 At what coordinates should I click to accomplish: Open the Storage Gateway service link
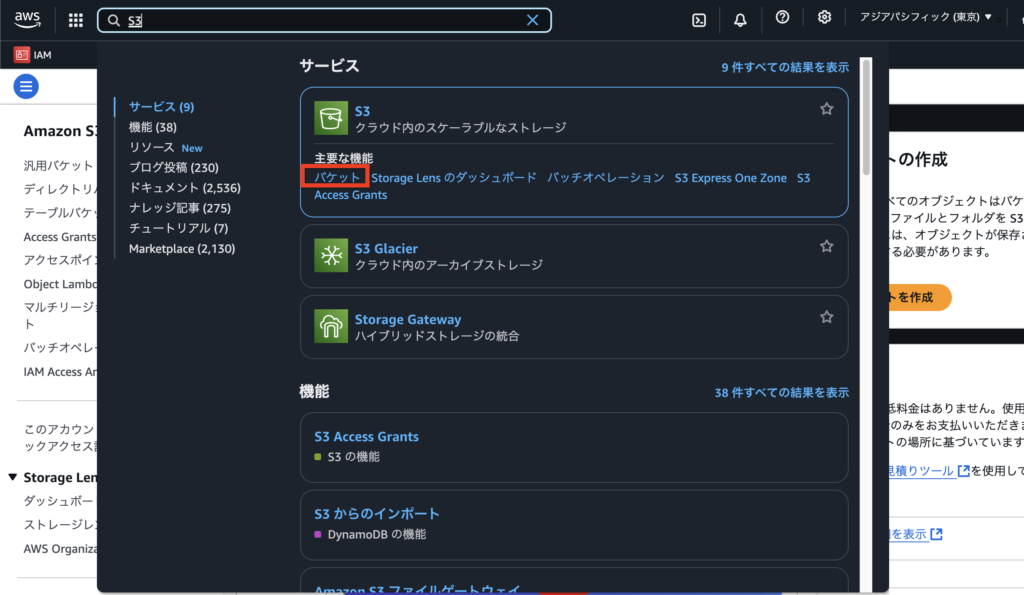[408, 319]
